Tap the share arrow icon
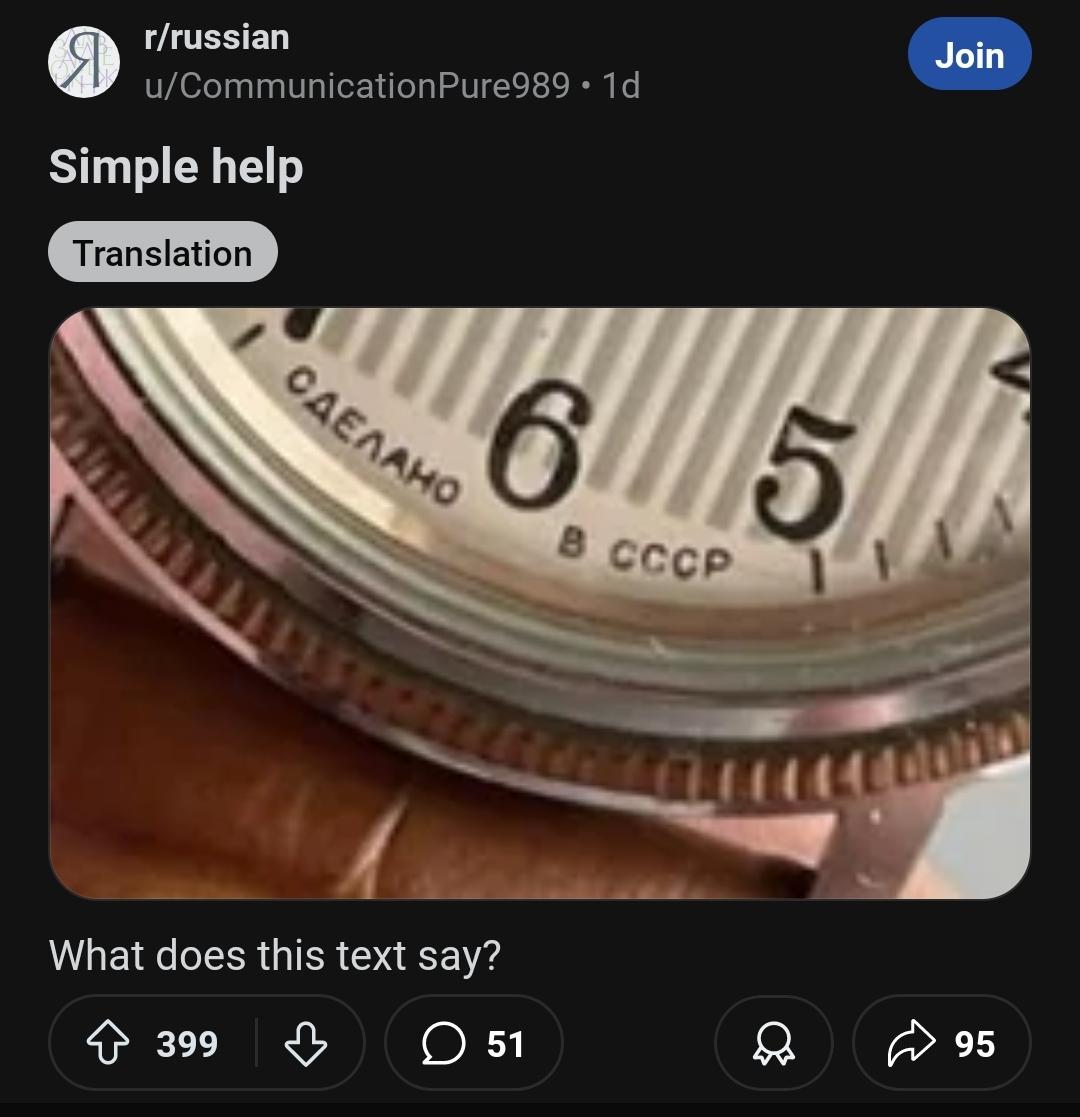 (911, 1043)
